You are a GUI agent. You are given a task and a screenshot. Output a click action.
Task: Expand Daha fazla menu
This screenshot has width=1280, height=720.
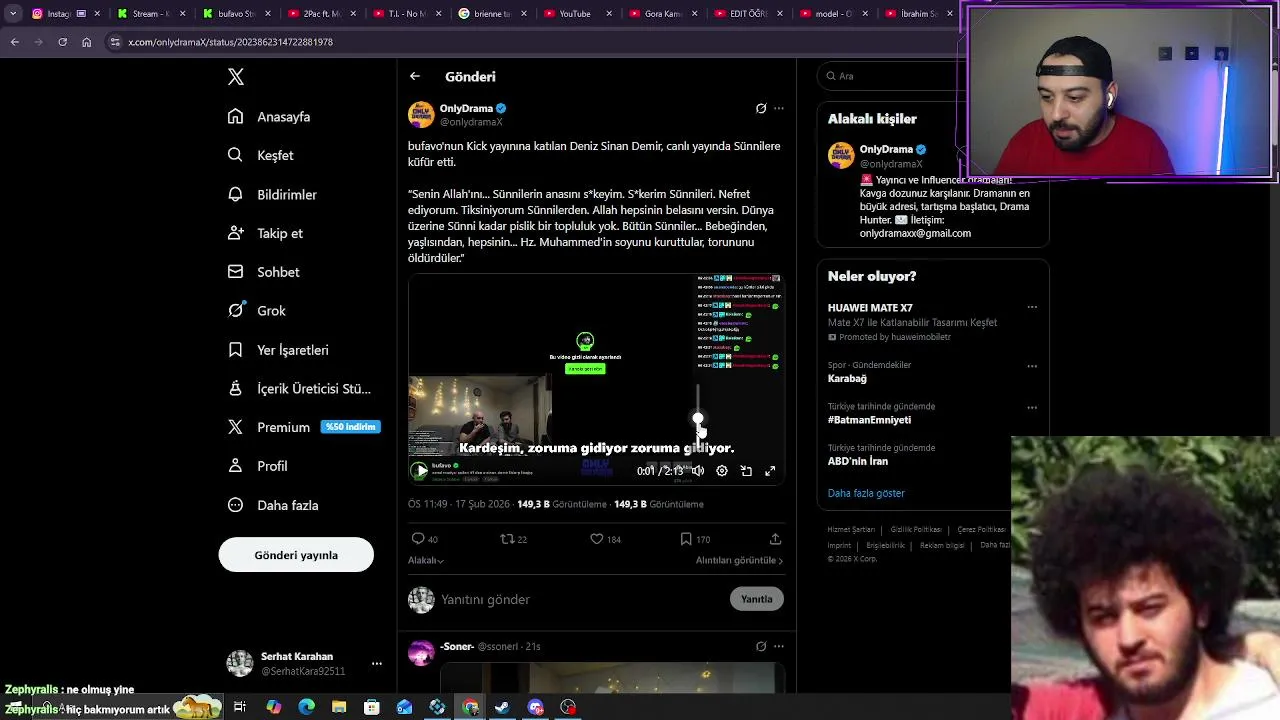273,505
